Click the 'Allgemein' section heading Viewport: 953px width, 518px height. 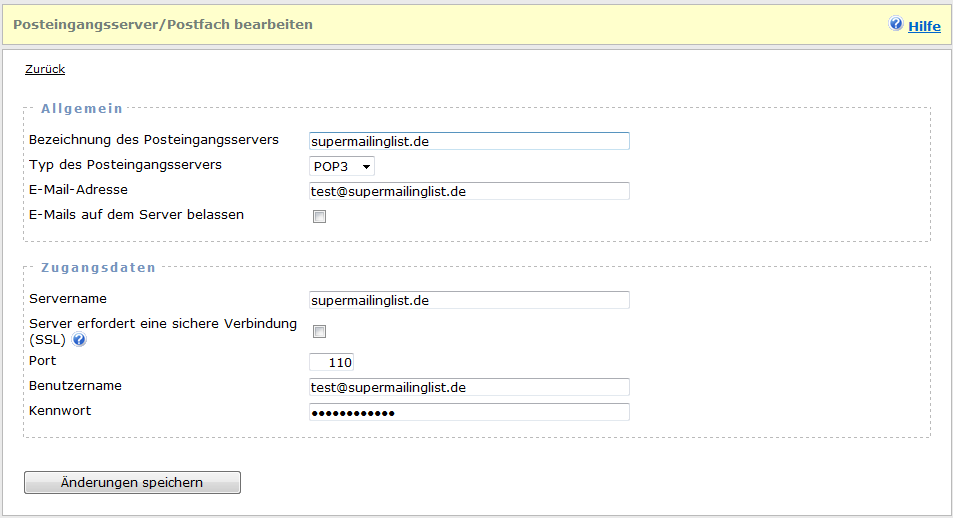[81, 108]
